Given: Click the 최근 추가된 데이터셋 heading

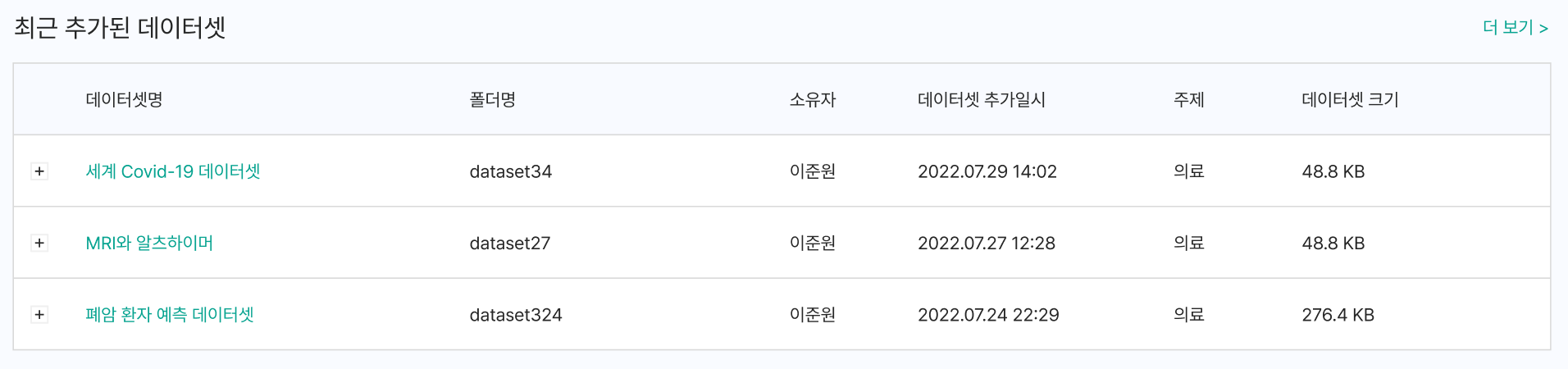Looking at the screenshot, I should point(120,28).
